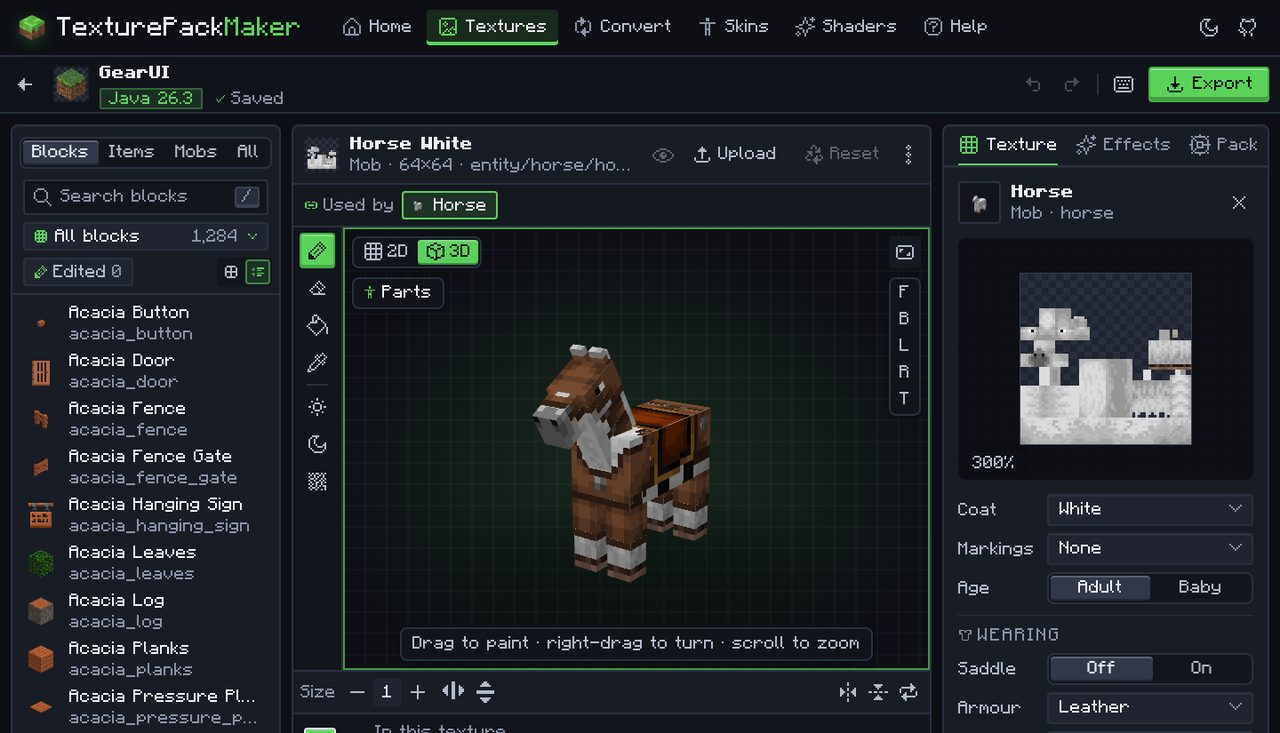Image resolution: width=1280 pixels, height=733 pixels.
Task: Open the Armour dropdown showing Leather
Action: pyautogui.click(x=1150, y=707)
